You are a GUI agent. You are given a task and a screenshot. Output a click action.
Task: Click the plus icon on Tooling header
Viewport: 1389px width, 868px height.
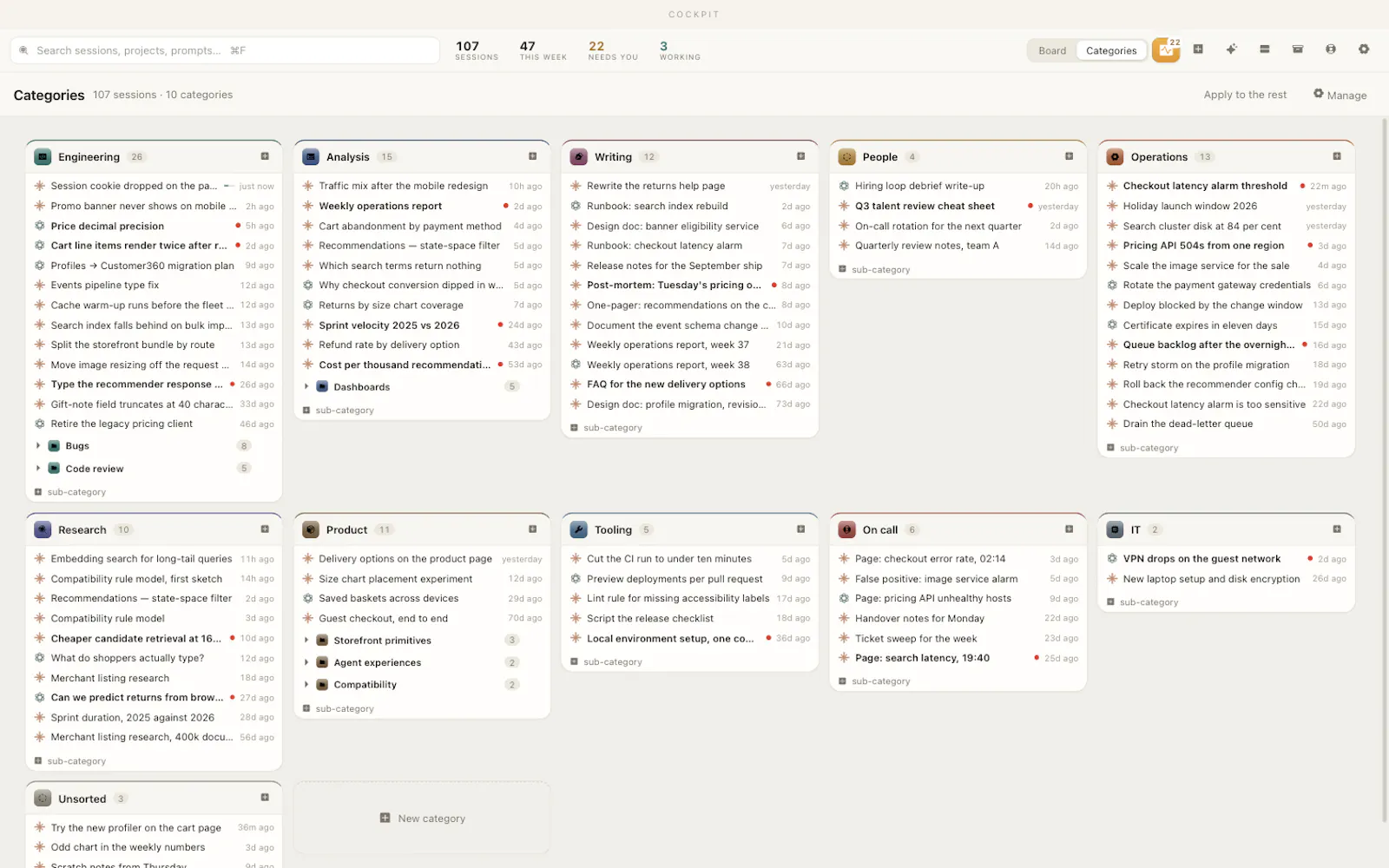(x=801, y=529)
